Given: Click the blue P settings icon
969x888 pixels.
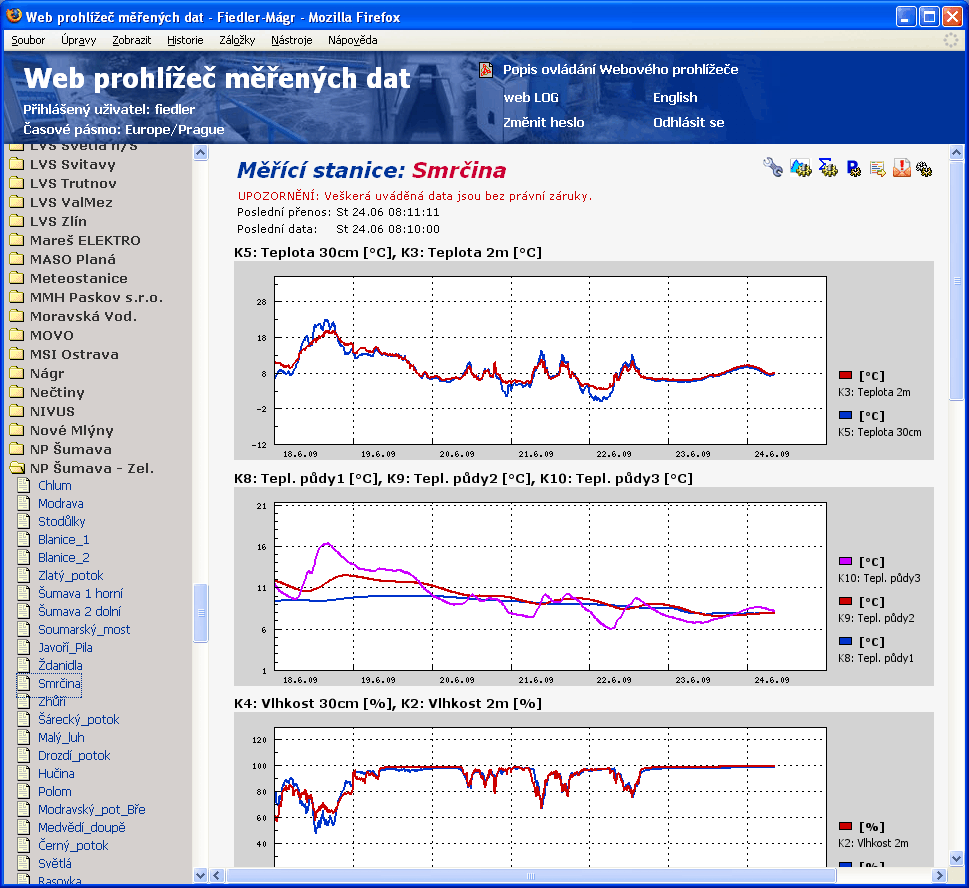Looking at the screenshot, I should pos(853,169).
